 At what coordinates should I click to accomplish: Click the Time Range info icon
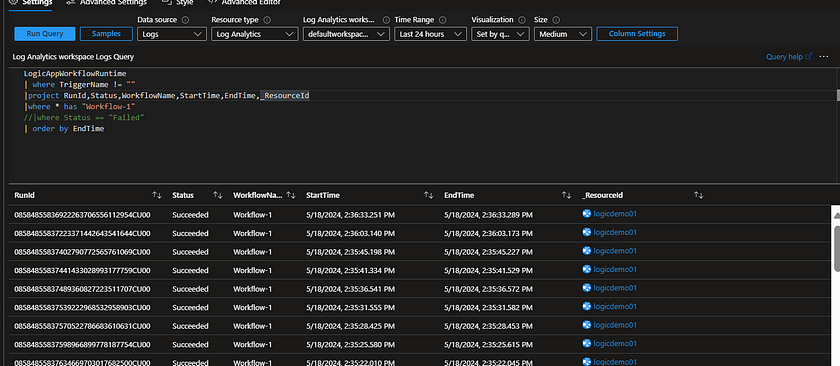click(442, 20)
